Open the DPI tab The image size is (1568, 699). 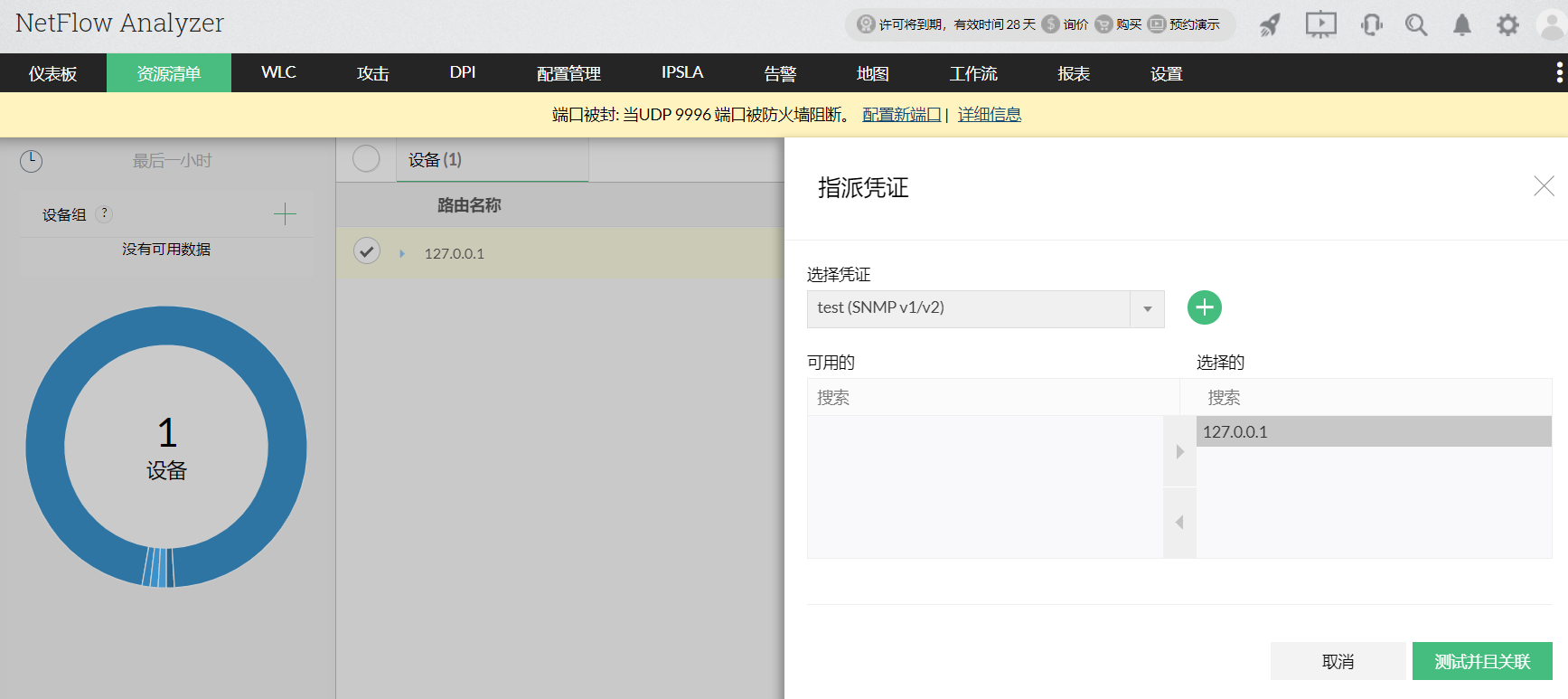[x=463, y=73]
